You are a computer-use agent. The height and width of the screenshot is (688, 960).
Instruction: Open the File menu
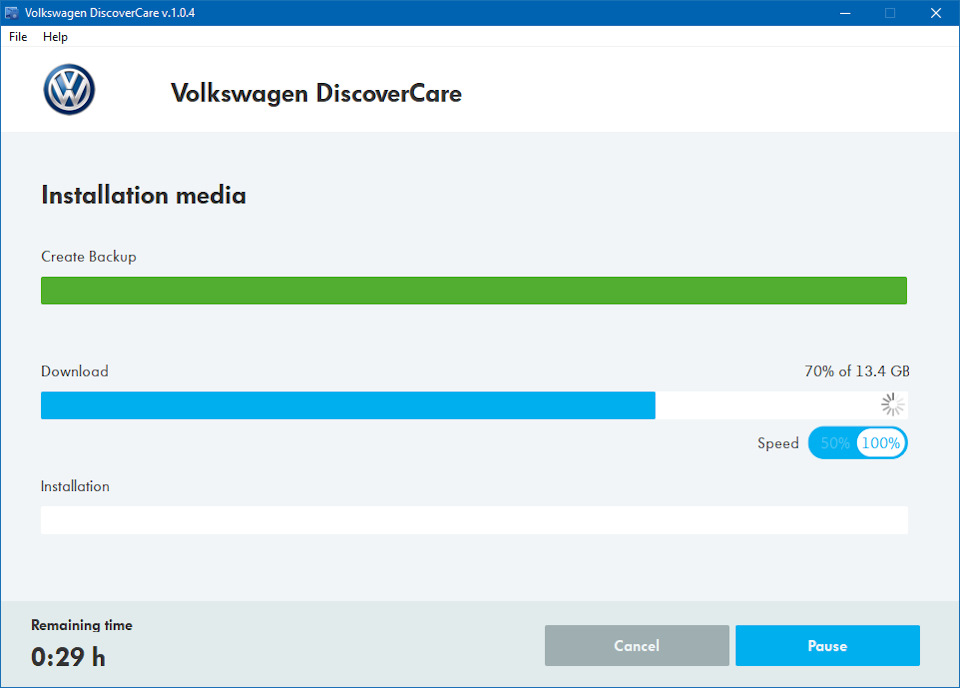[18, 37]
